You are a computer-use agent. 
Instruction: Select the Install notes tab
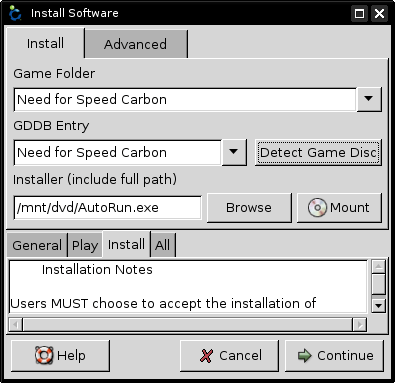(x=126, y=244)
